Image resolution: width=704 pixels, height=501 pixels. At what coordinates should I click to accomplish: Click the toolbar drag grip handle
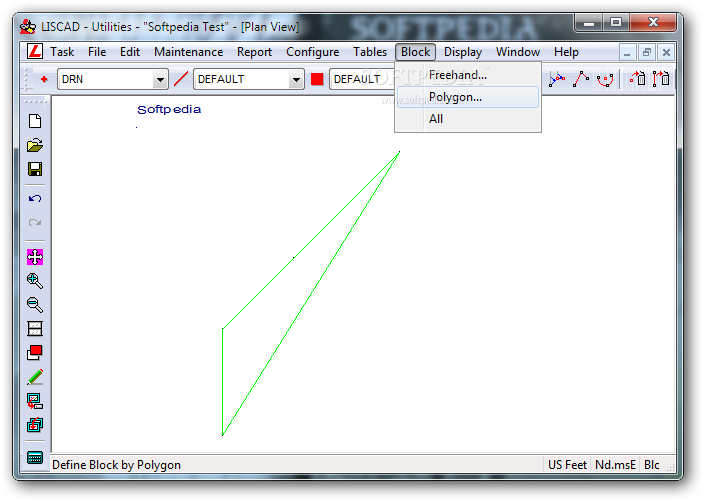(x=26, y=79)
